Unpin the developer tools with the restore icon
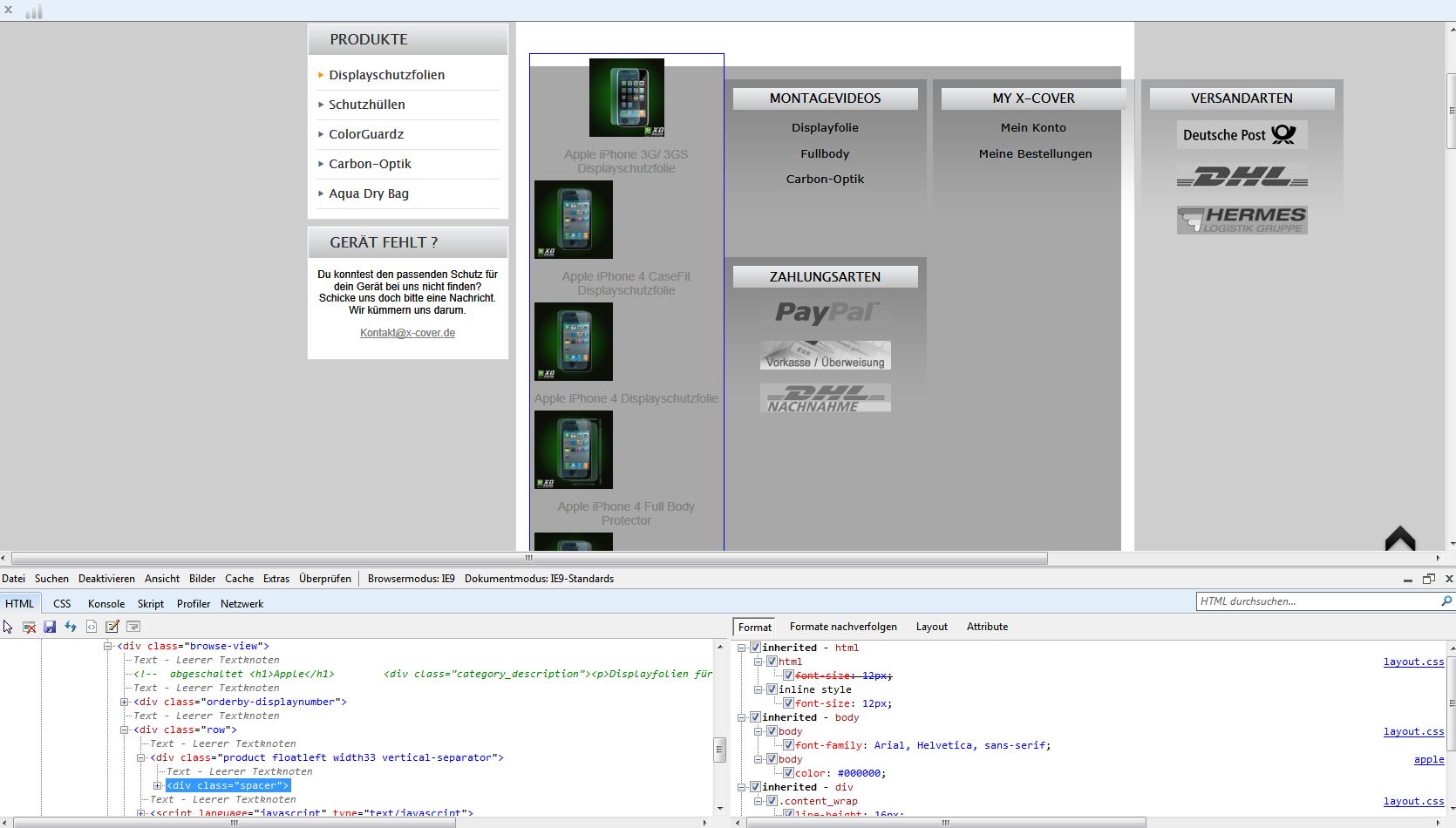The image size is (1456, 828). point(1428,579)
